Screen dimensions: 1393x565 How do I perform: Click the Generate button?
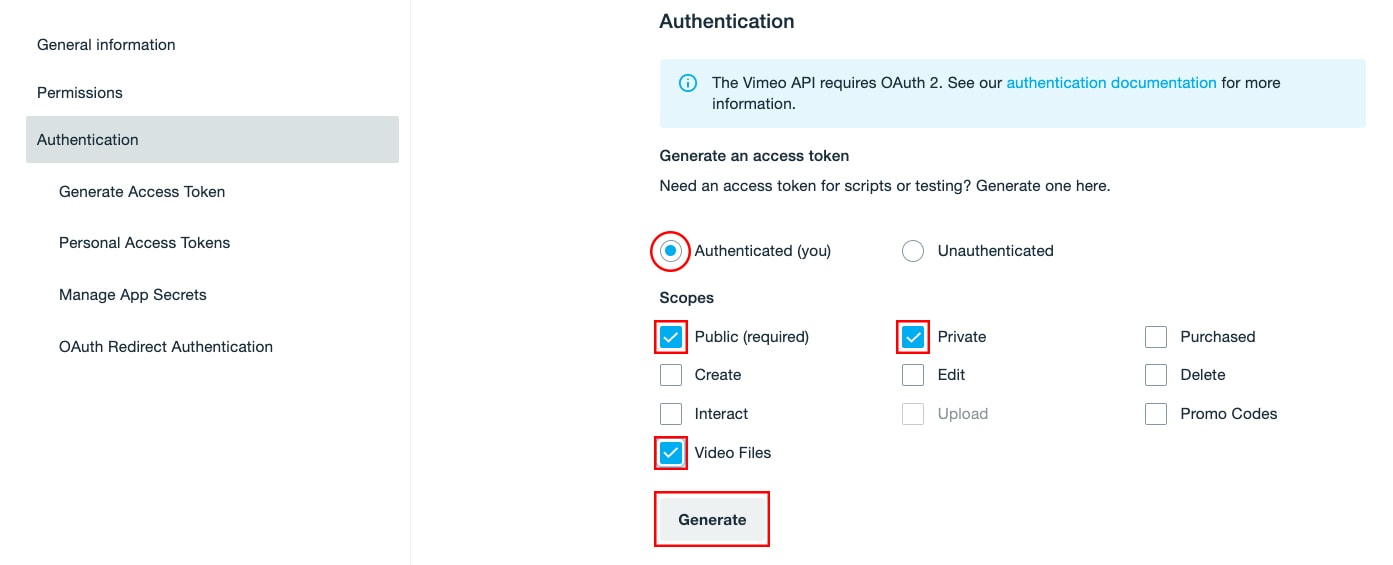point(712,519)
